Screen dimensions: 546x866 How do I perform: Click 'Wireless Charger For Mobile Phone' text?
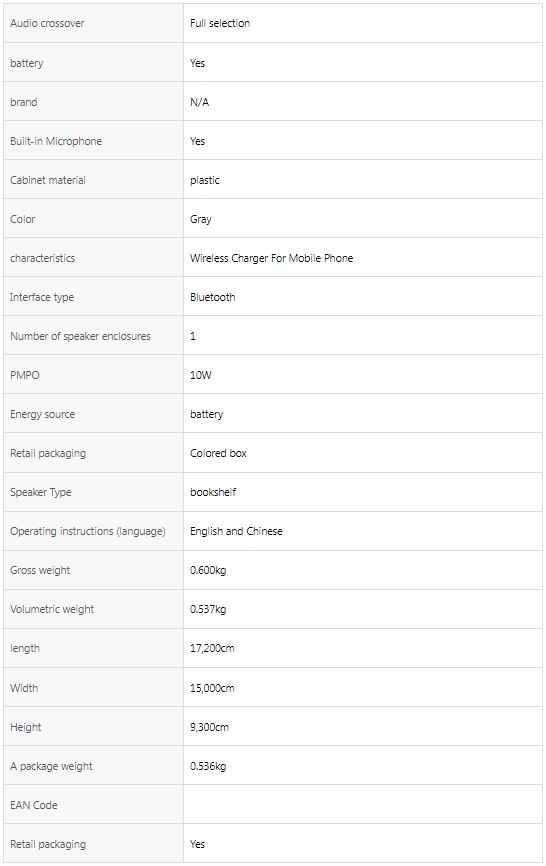click(x=272, y=258)
